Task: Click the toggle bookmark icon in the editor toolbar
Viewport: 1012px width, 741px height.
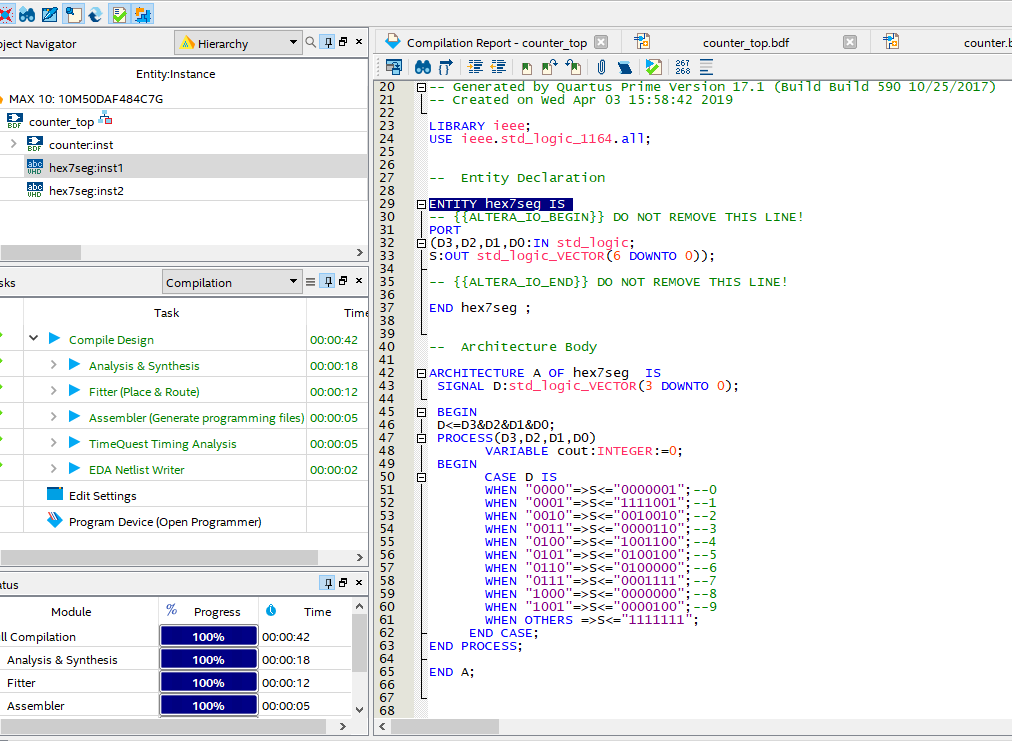Action: click(x=527, y=67)
